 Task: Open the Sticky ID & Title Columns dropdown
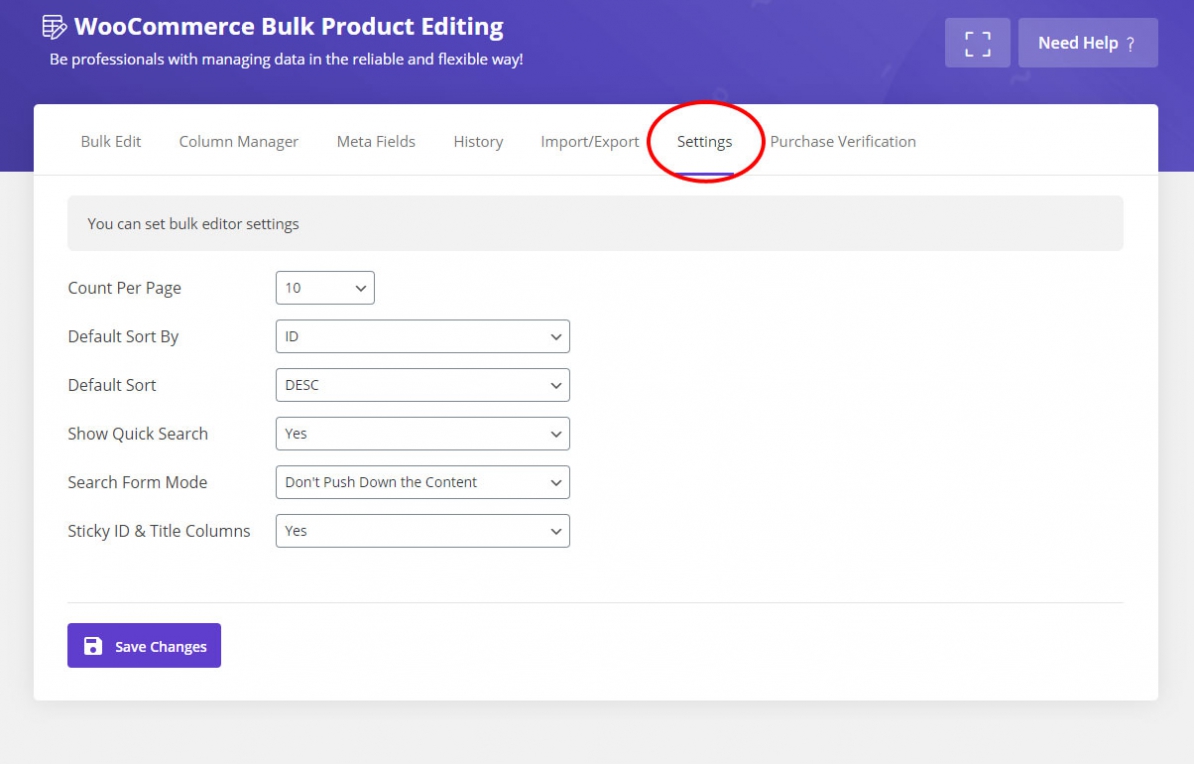click(x=422, y=531)
